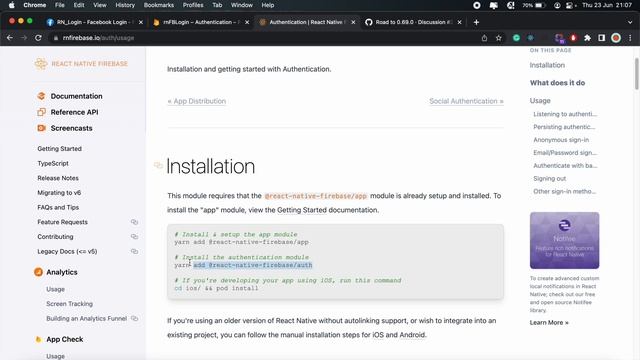Switch to RN_Login Facebook Login tab
The image size is (640, 360).
[95, 22]
